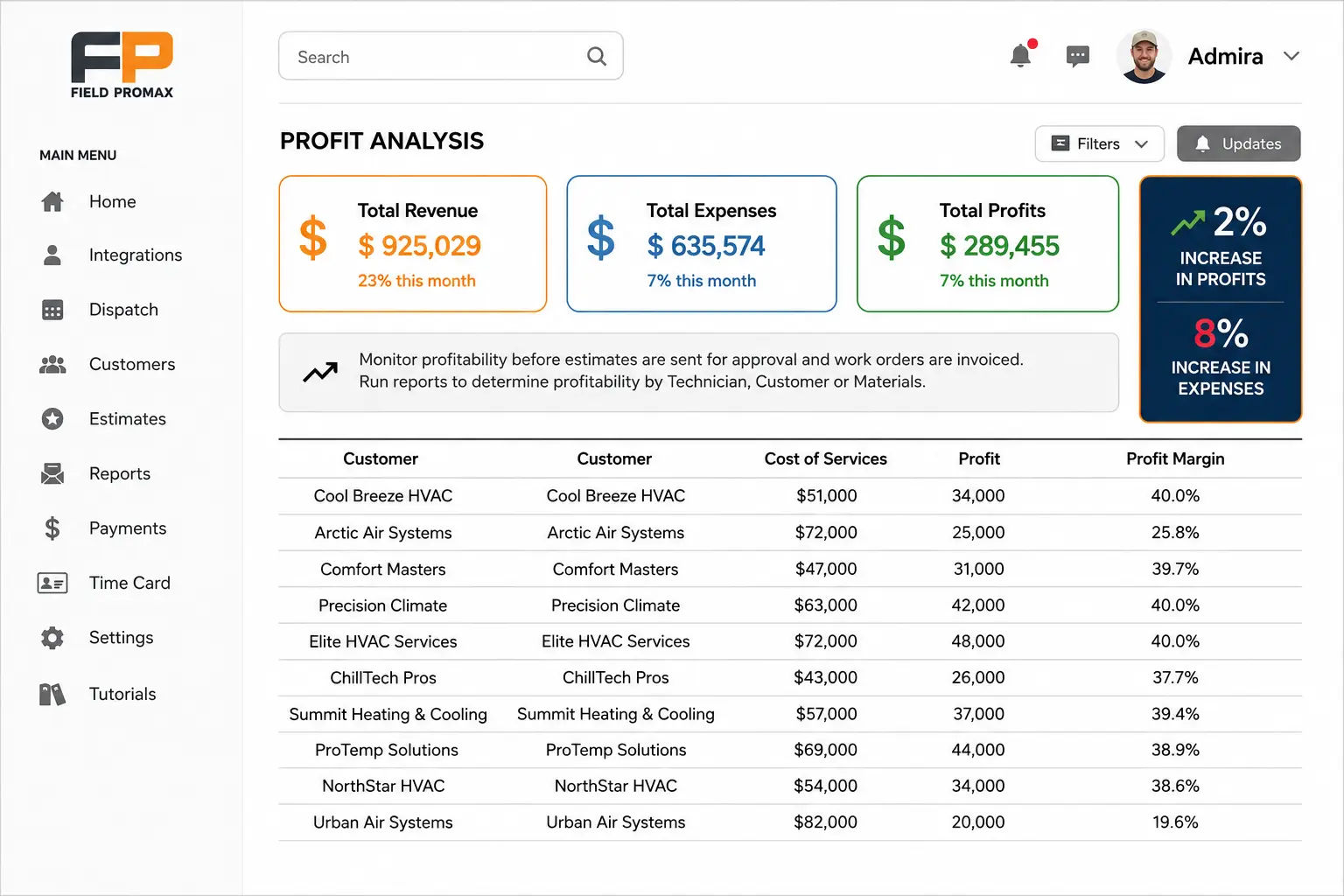Open Estimates menu item

(128, 419)
